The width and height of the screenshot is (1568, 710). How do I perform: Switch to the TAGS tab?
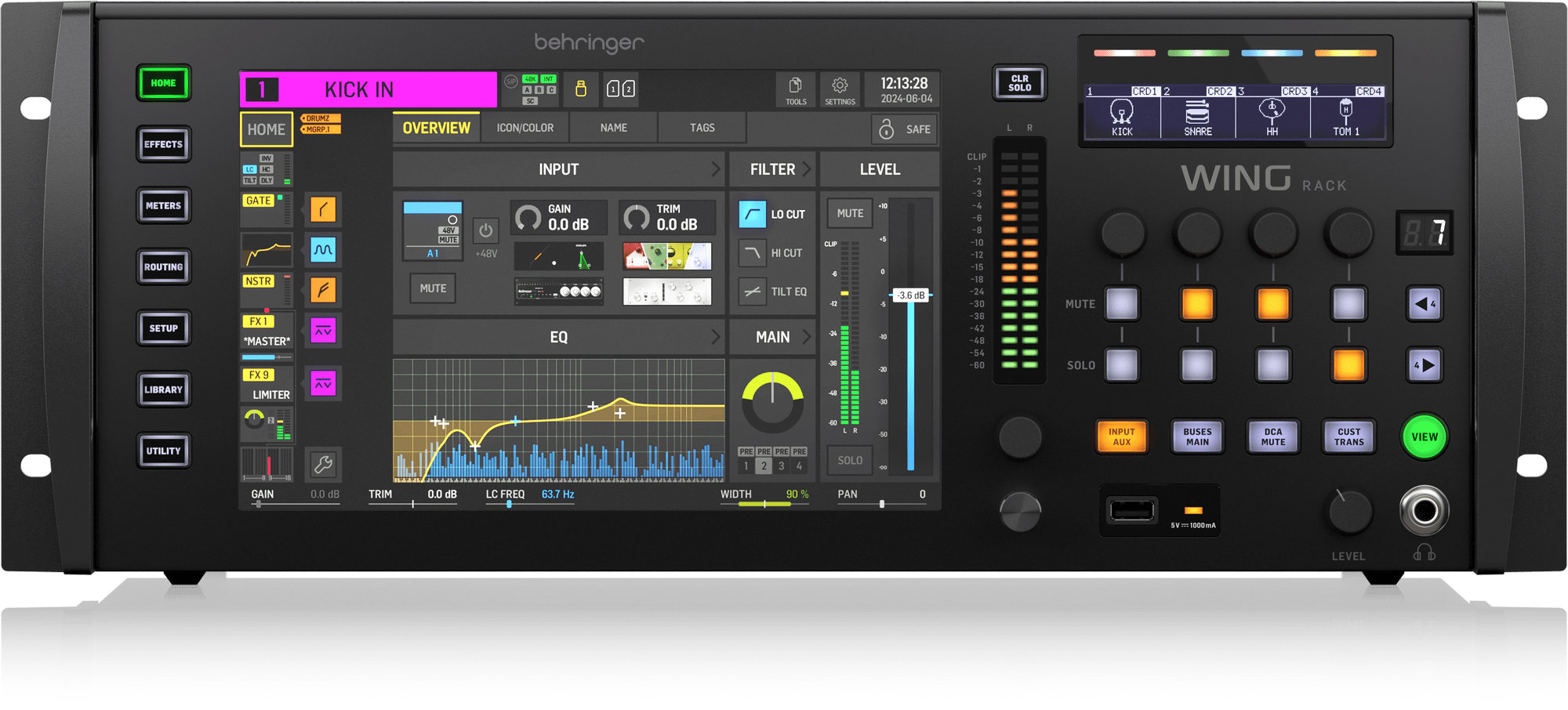tap(702, 128)
